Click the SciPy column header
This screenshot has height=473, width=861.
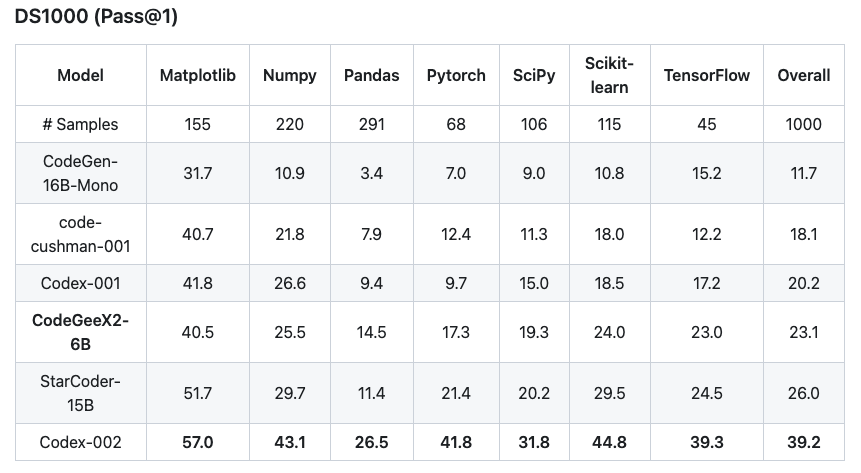click(x=534, y=75)
